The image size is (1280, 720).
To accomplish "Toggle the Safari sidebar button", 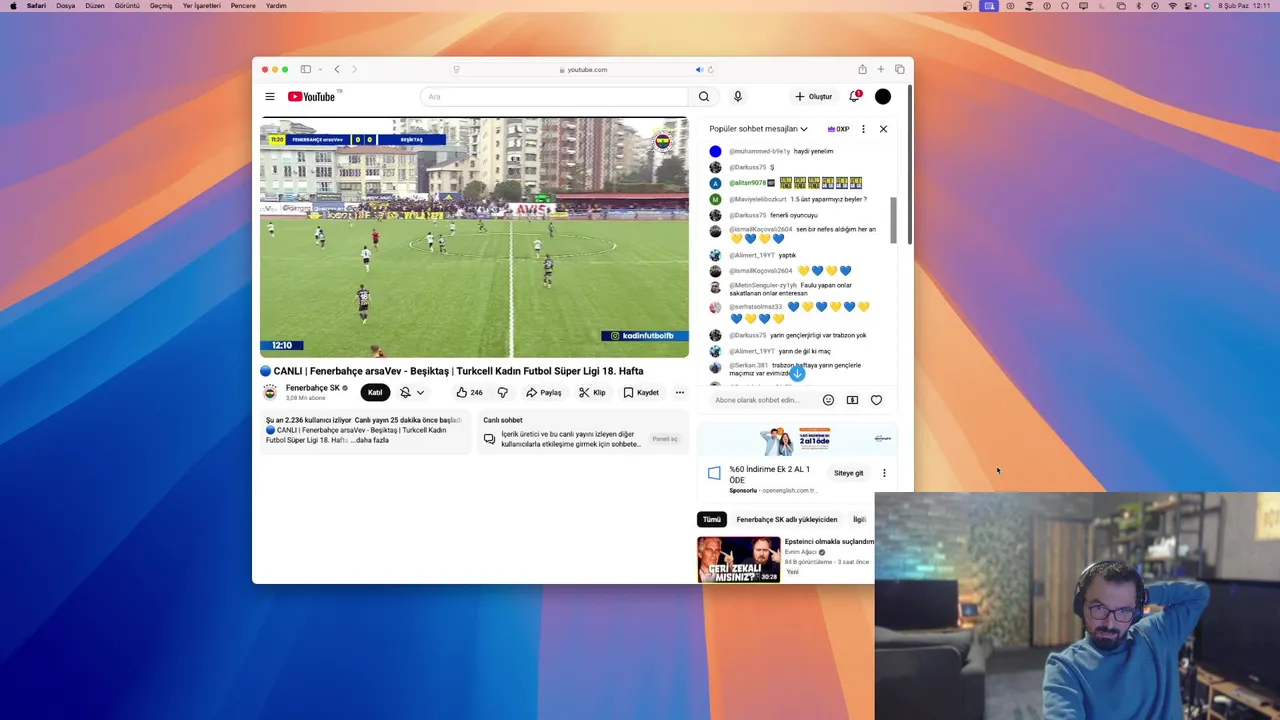I will coord(306,70).
